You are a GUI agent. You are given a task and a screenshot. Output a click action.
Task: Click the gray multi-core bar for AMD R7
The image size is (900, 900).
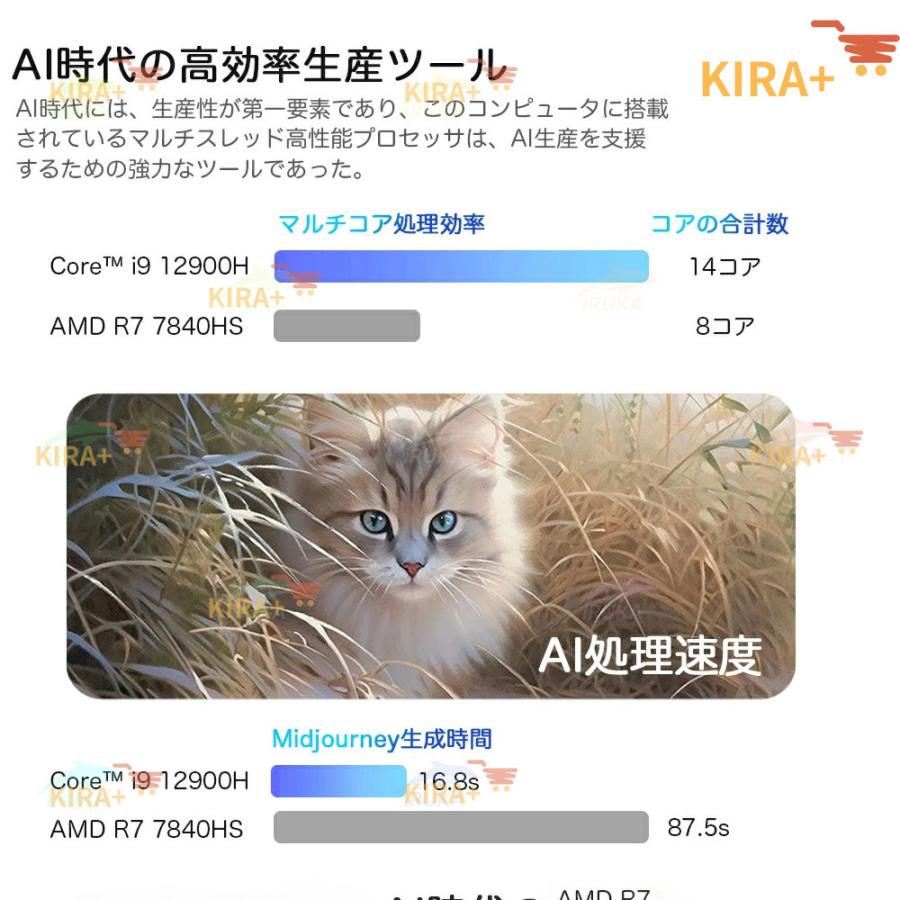[346, 326]
